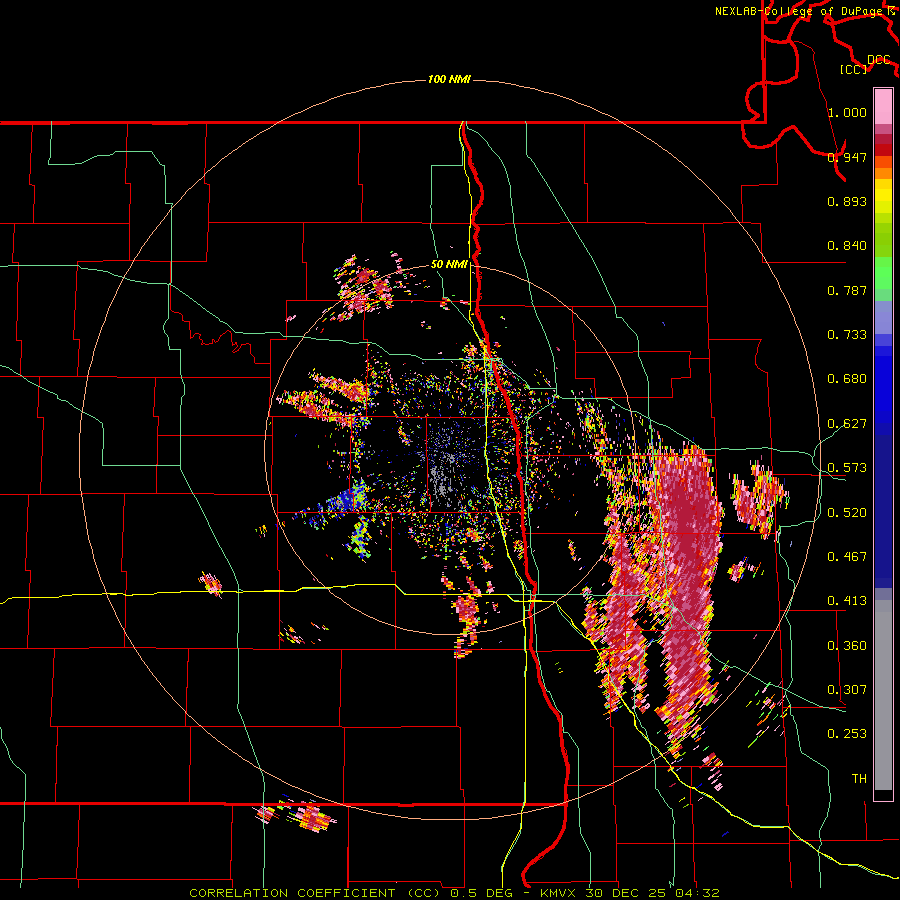Select the 0.360 scale value
This screenshot has height=900, width=900.
click(x=847, y=646)
